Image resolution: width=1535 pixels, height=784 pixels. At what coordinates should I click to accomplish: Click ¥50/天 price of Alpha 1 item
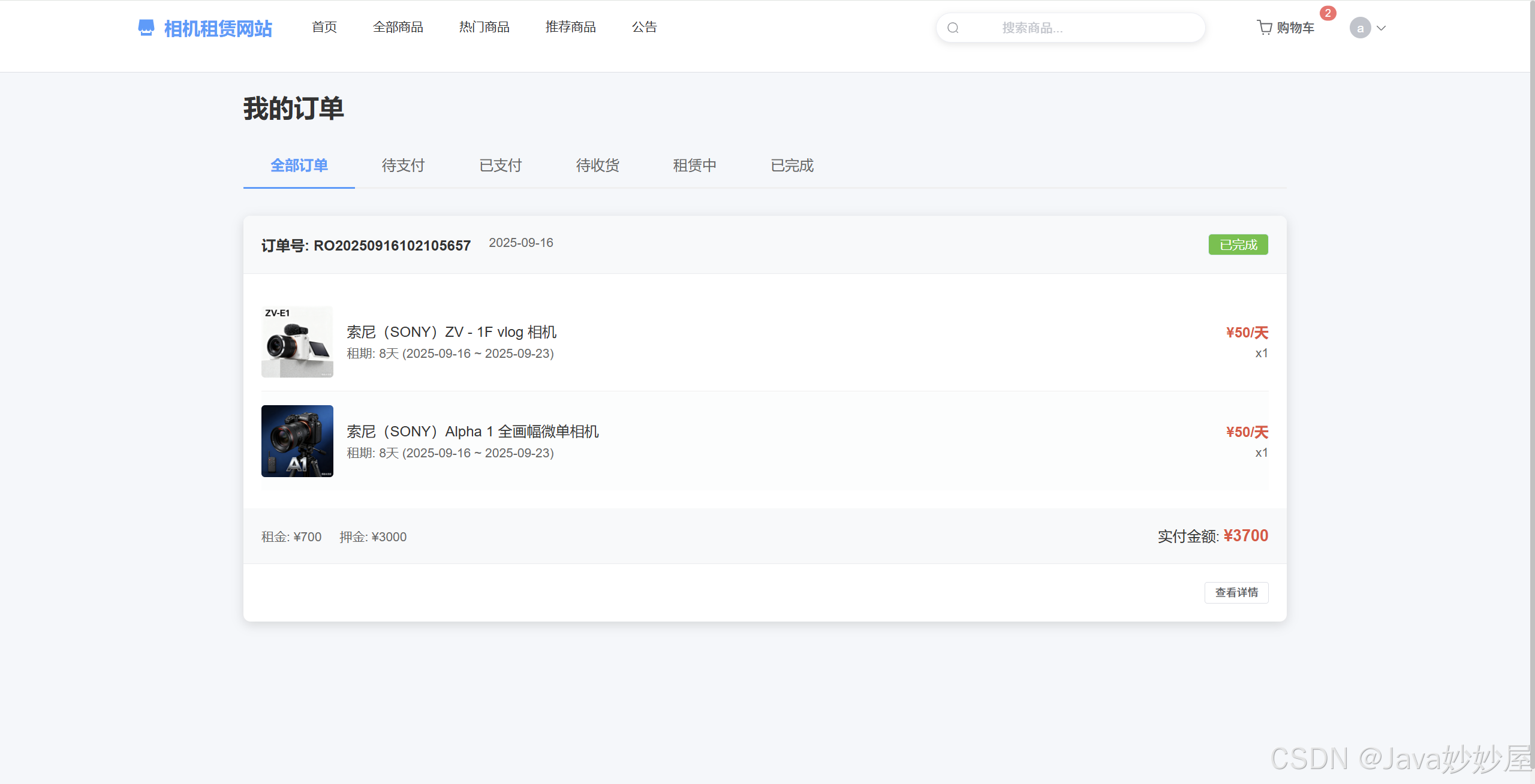[x=1247, y=432]
